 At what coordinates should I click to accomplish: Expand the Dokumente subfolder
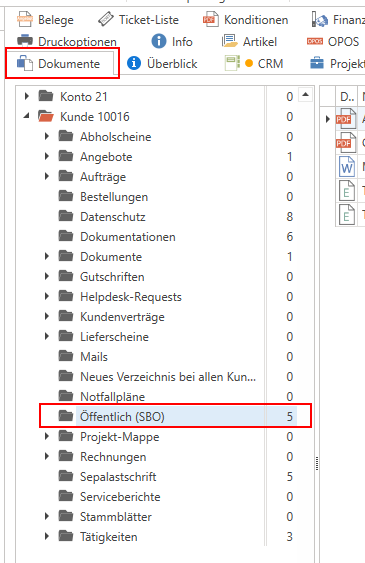47,256
